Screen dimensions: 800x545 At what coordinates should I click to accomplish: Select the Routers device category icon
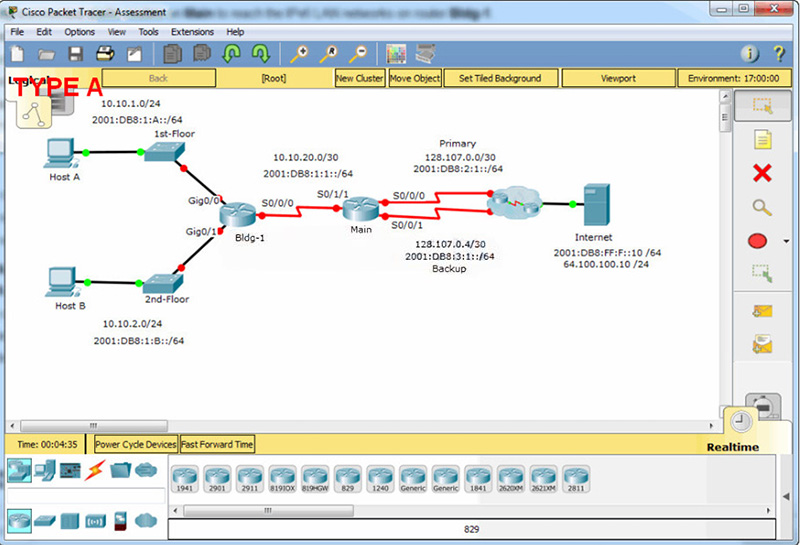pos(19,470)
